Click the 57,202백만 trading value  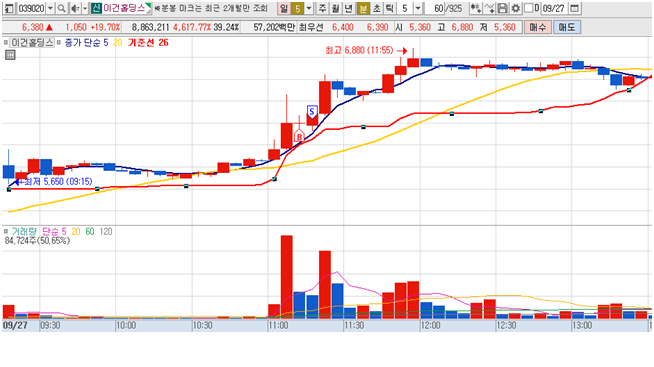(x=274, y=28)
